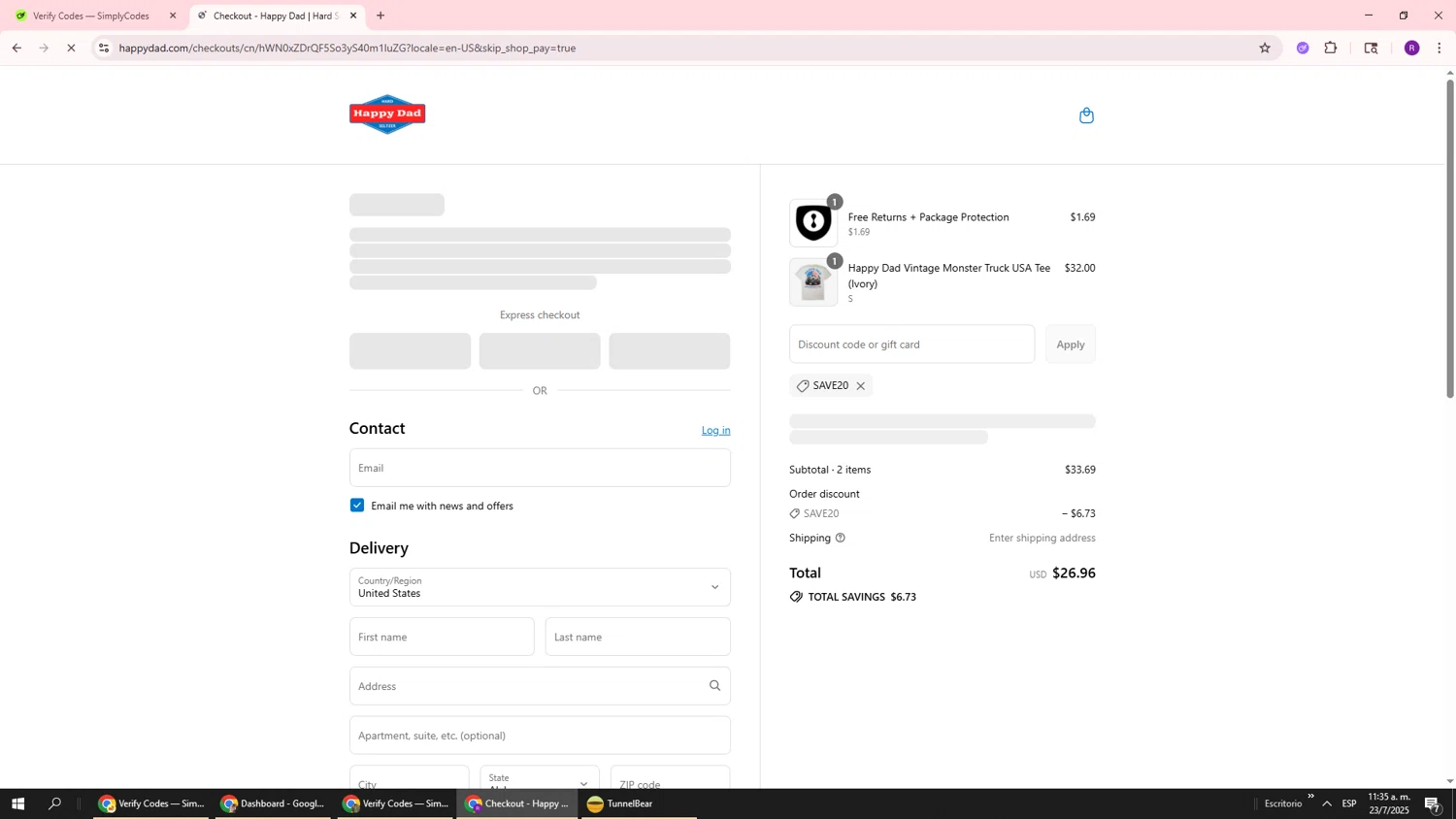Open the side panel search icon

click(x=1372, y=48)
